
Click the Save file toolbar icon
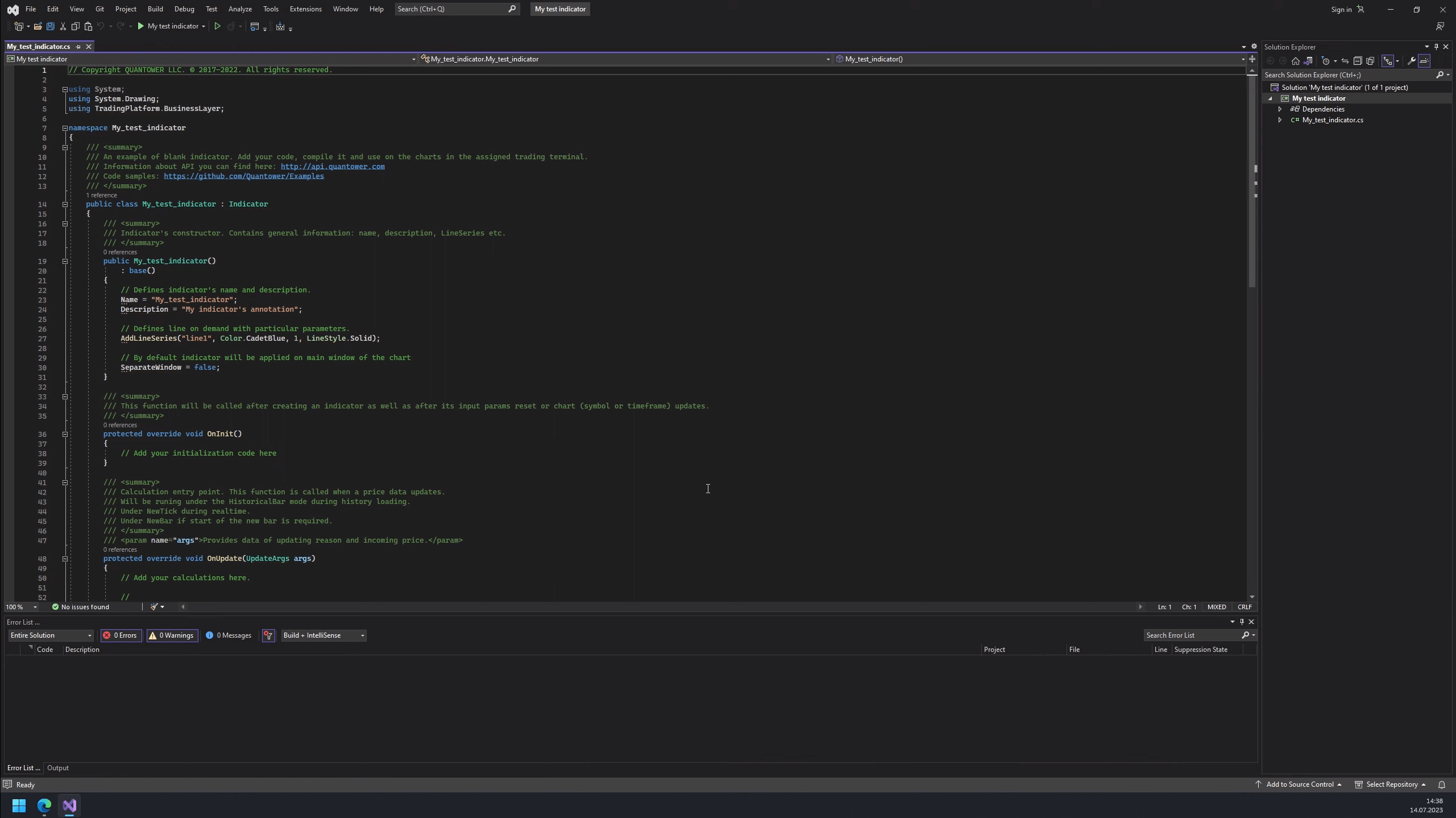[x=50, y=26]
